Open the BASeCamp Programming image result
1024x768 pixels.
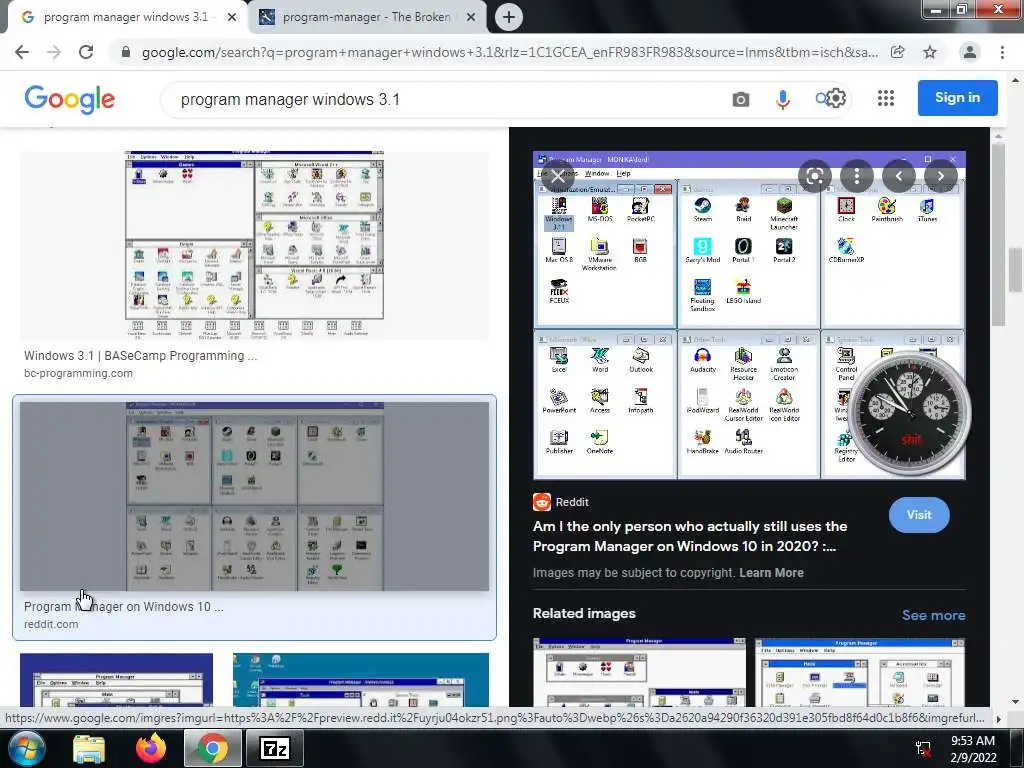254,246
